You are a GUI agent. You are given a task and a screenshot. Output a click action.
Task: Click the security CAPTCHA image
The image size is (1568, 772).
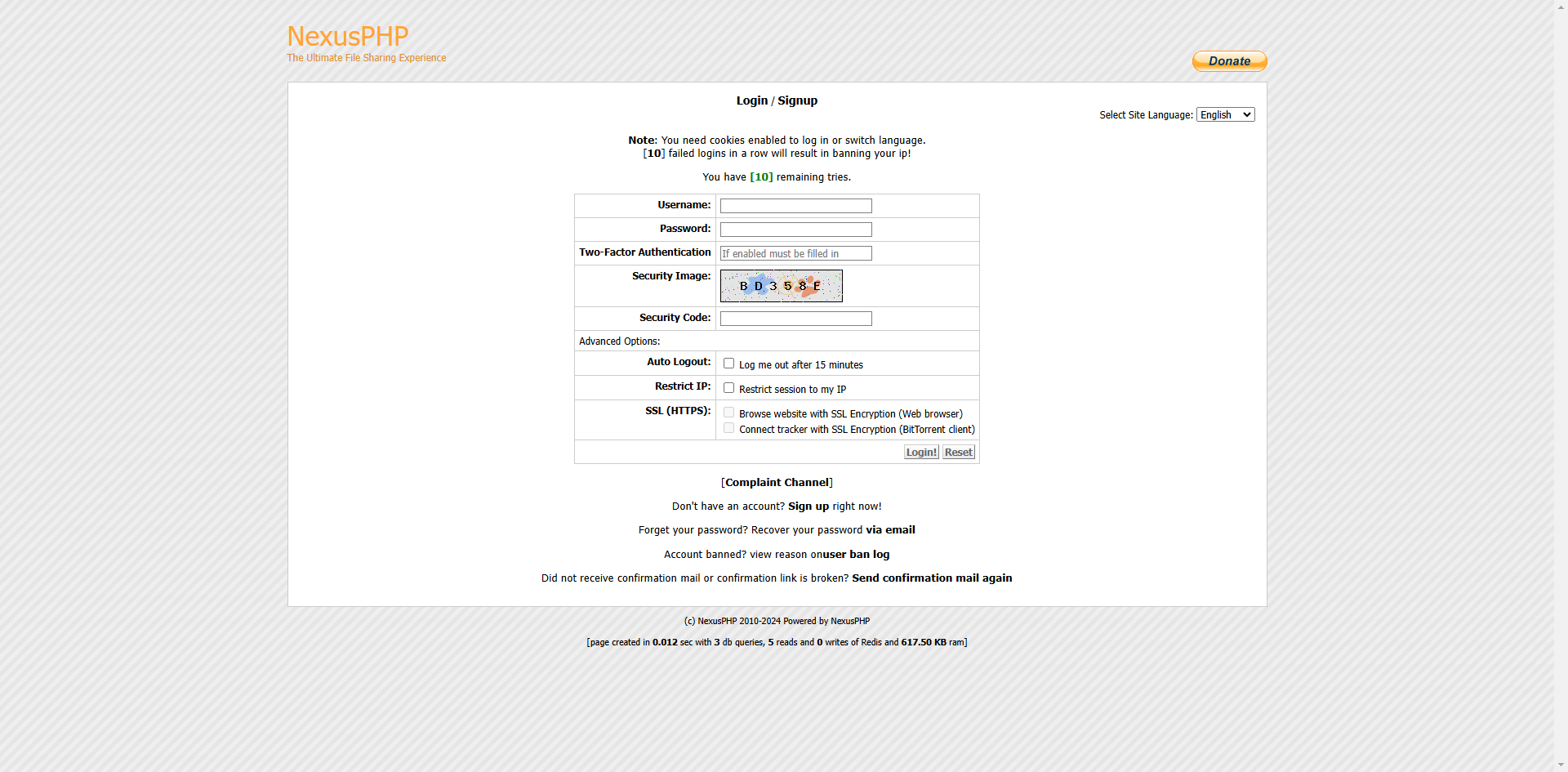[781, 286]
